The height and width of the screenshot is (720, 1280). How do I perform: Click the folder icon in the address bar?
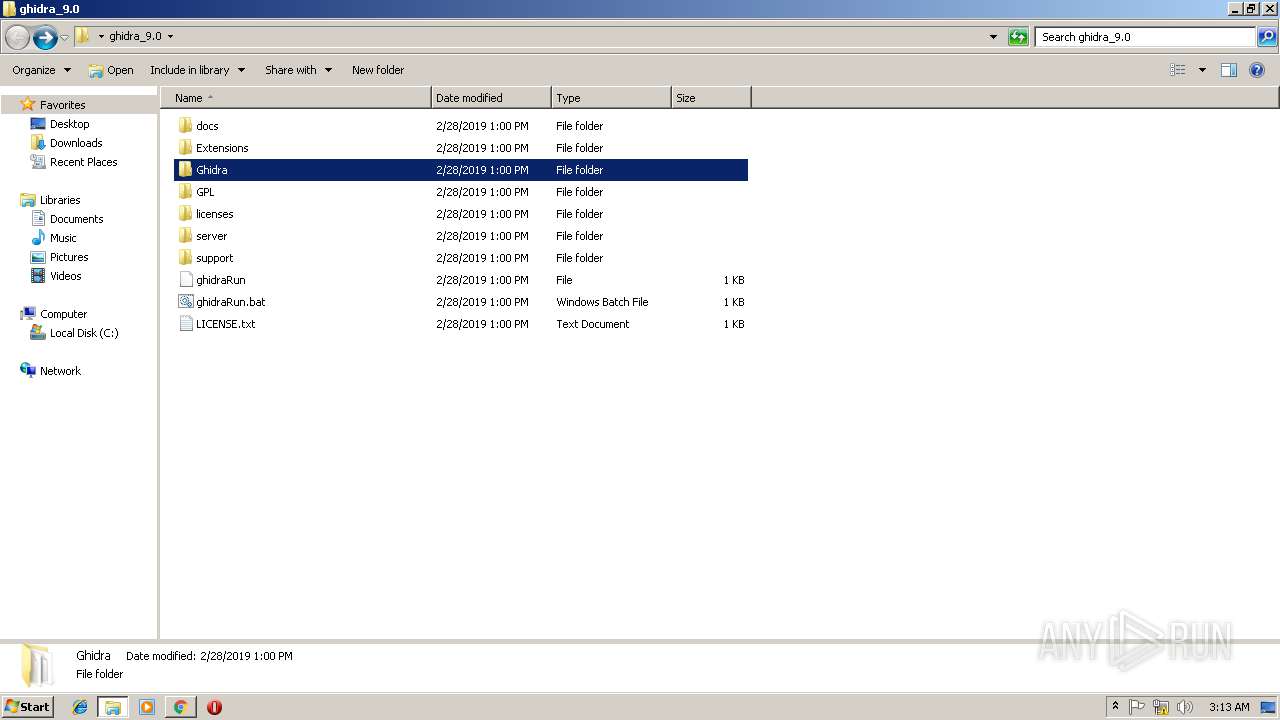[83, 36]
